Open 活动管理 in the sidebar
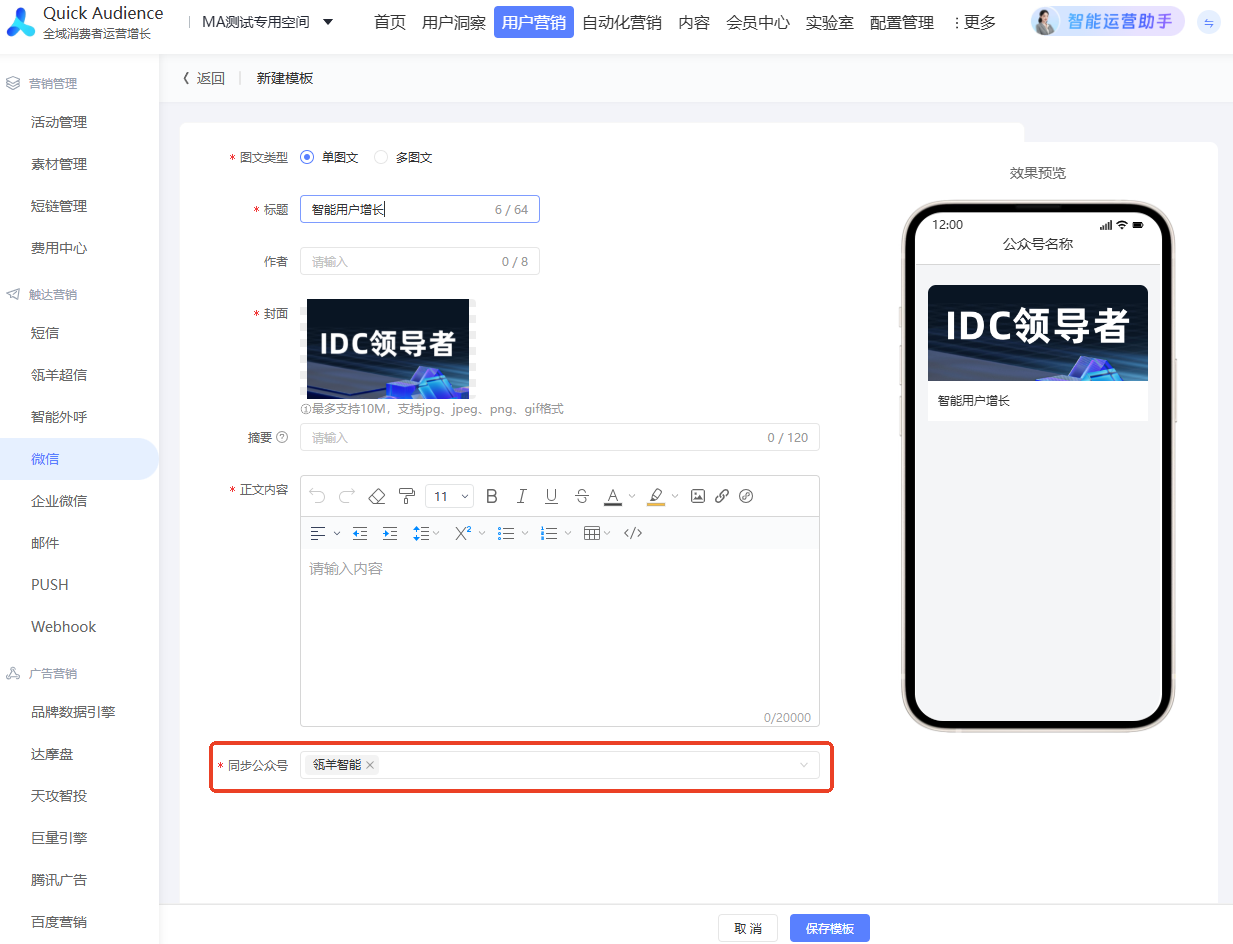Screen dimensions: 1233x944 (x=59, y=122)
